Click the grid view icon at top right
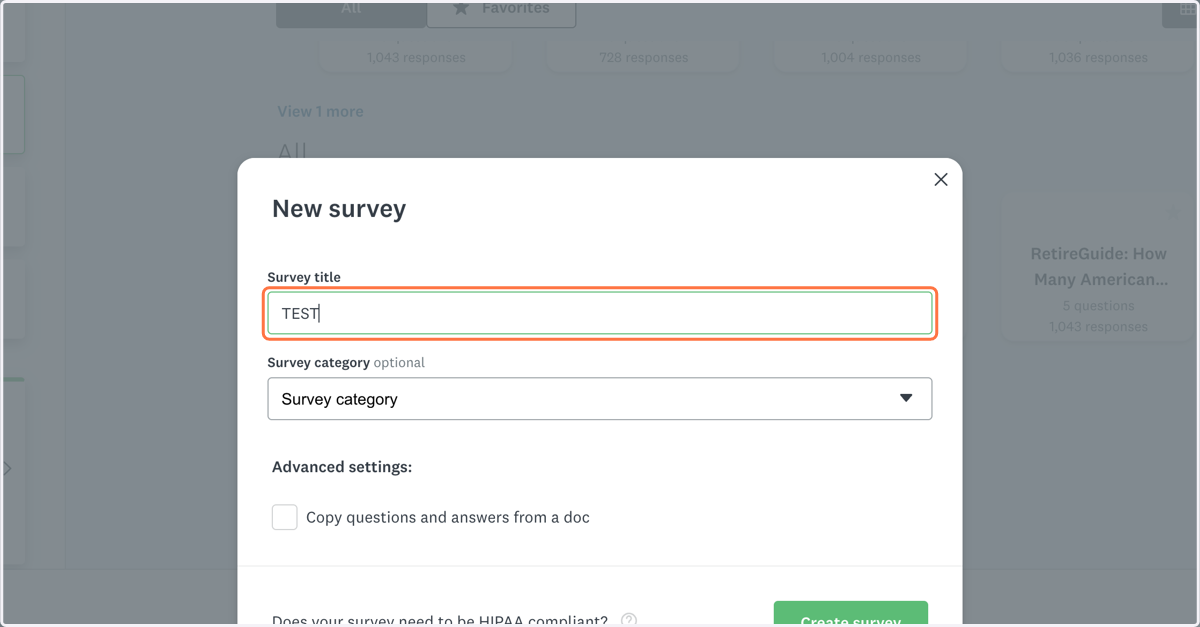 1187,11
